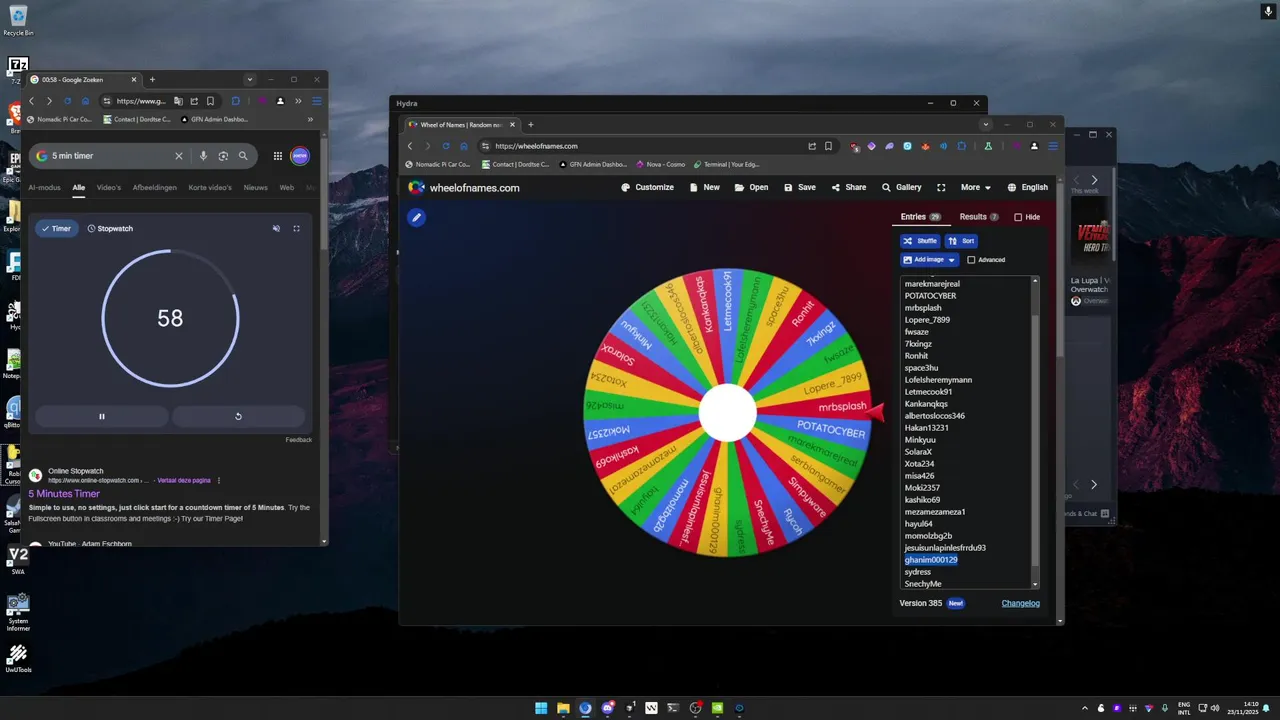Save the current wheel

pyautogui.click(x=800, y=187)
